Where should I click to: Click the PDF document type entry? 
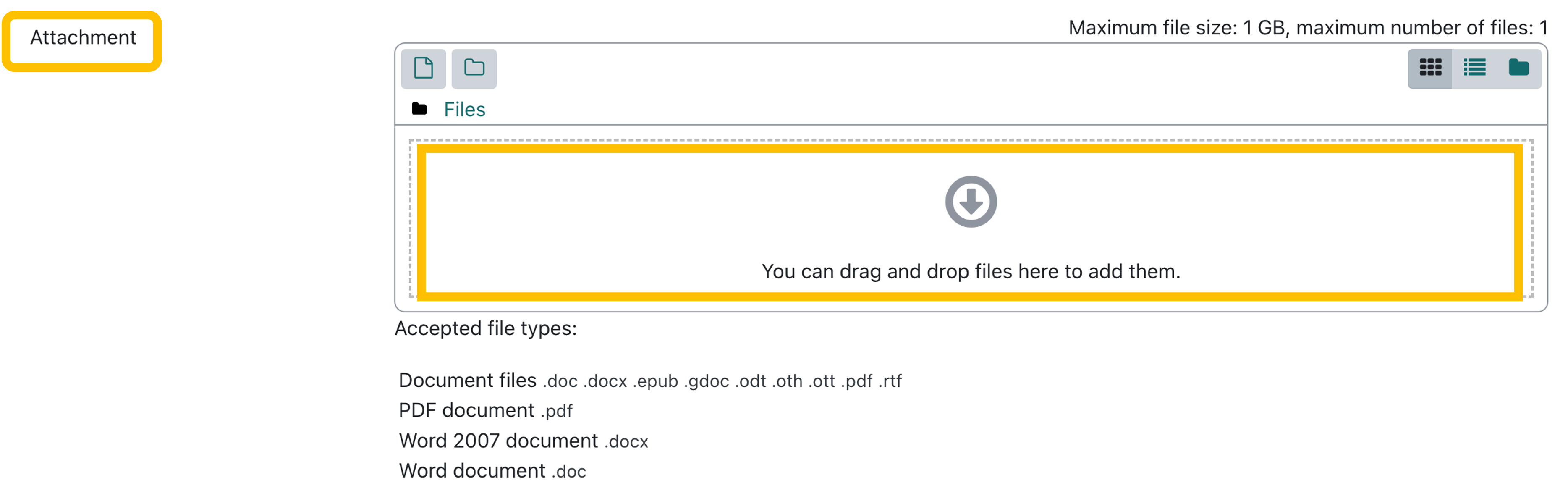(x=486, y=411)
